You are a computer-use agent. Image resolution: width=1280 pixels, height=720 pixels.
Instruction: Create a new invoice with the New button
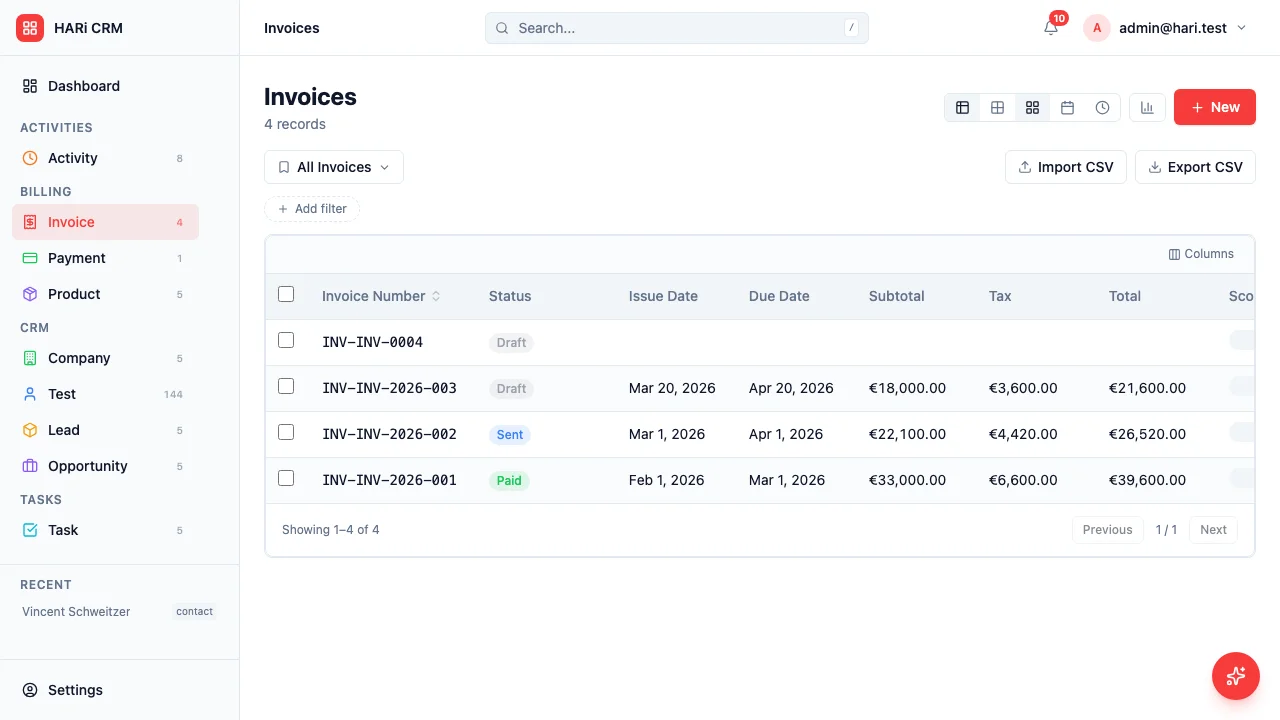point(1214,107)
